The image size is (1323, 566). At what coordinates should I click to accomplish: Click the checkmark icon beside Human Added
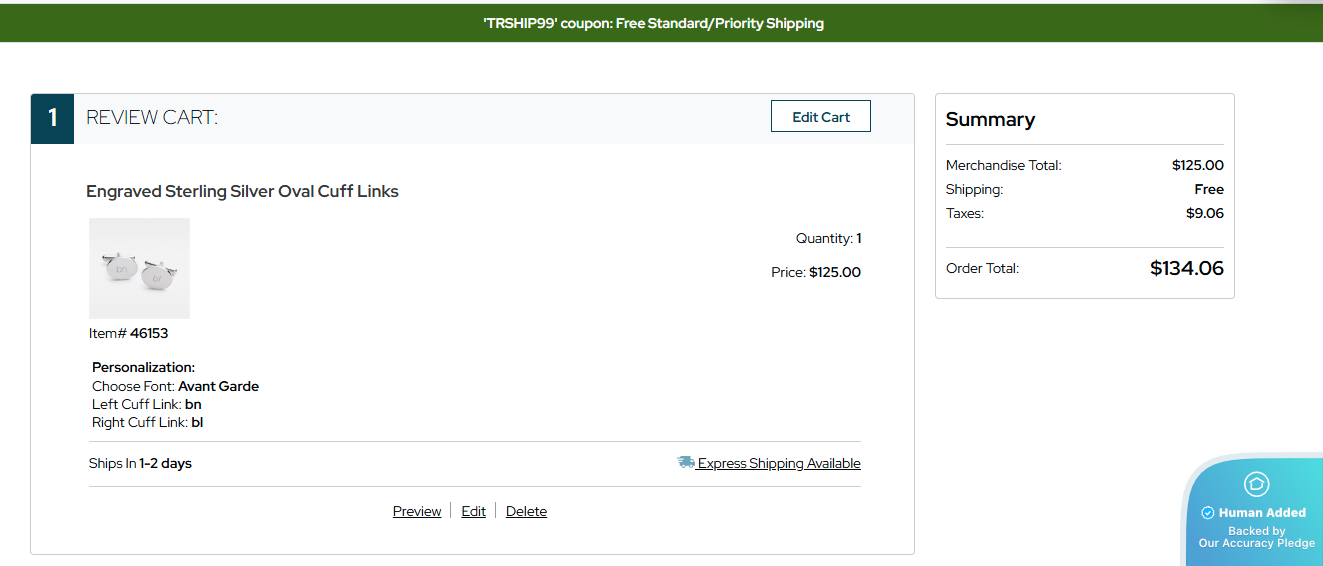coord(1207,513)
